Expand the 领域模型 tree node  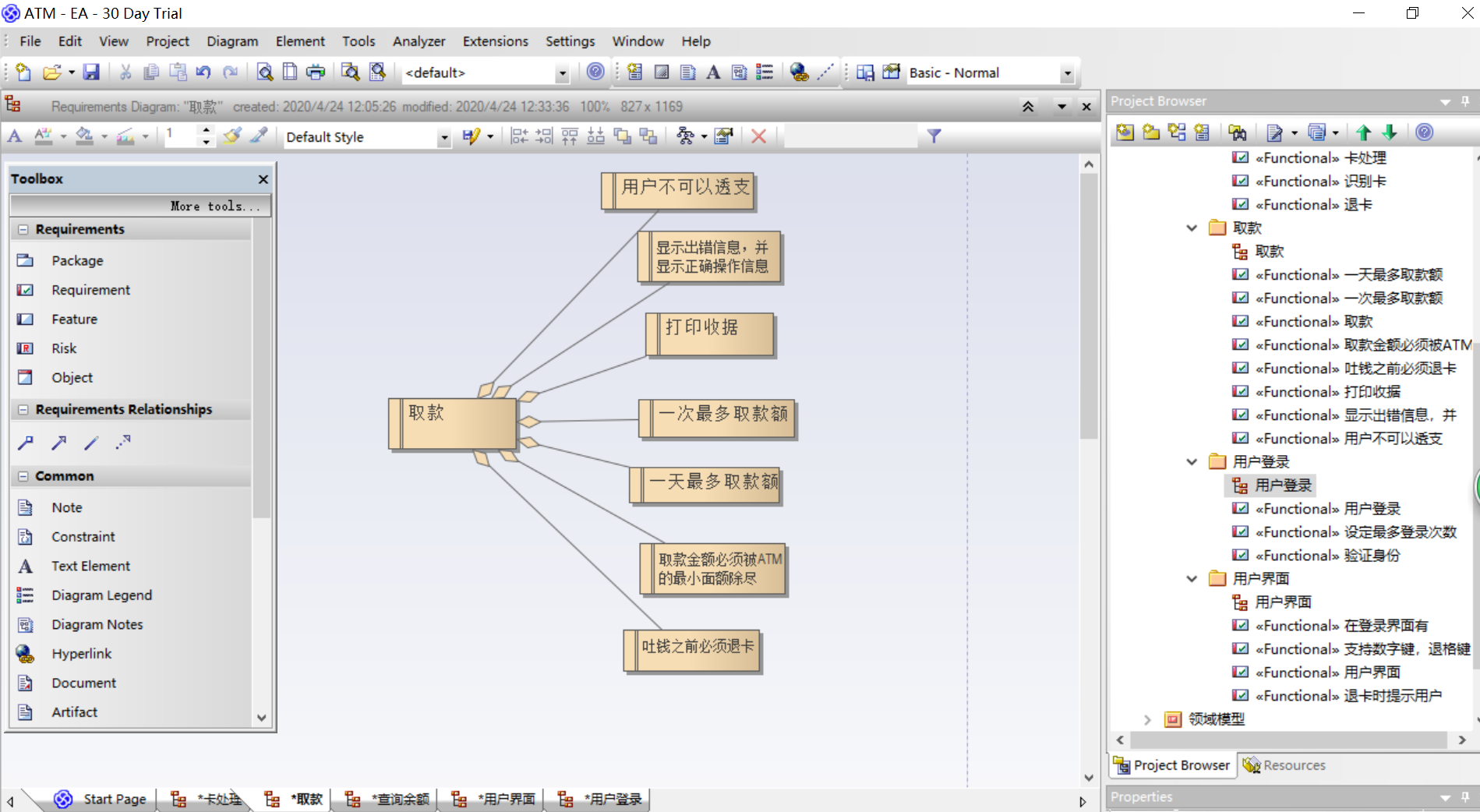(1147, 718)
